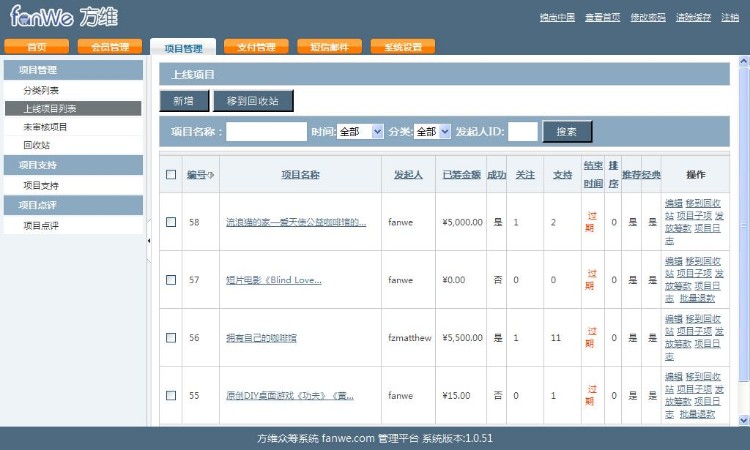Open the 时间 filter dropdown

click(360, 131)
